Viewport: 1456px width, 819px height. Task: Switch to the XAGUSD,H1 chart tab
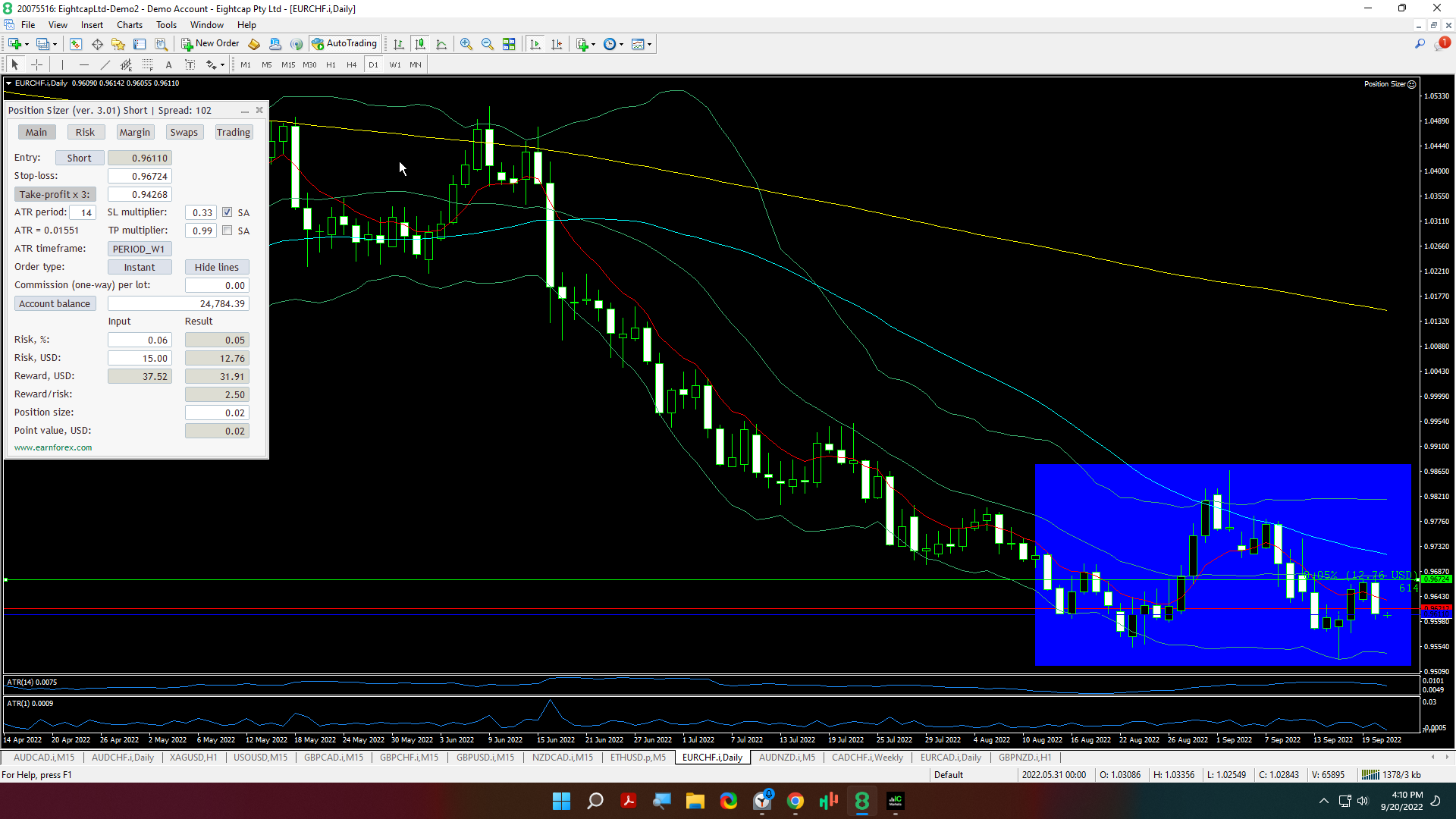(193, 757)
